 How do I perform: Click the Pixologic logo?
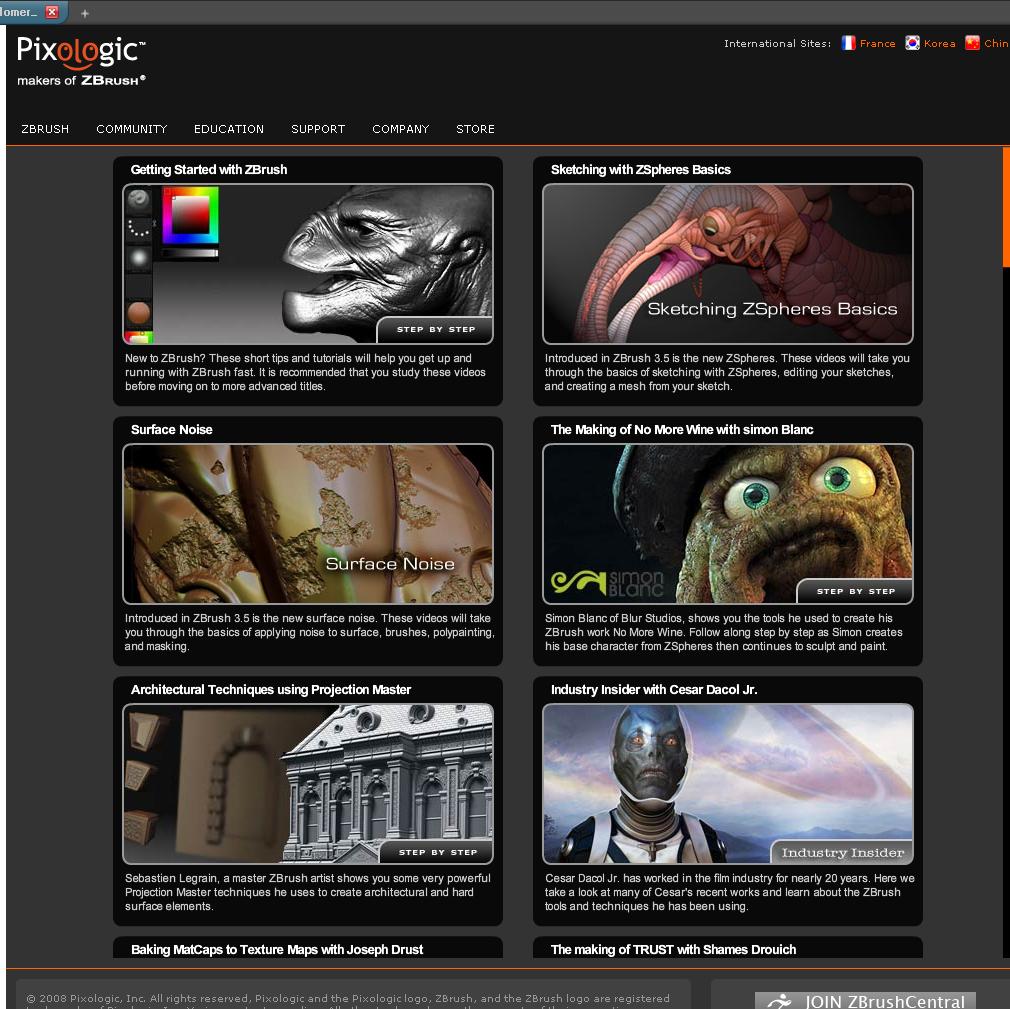coord(81,61)
